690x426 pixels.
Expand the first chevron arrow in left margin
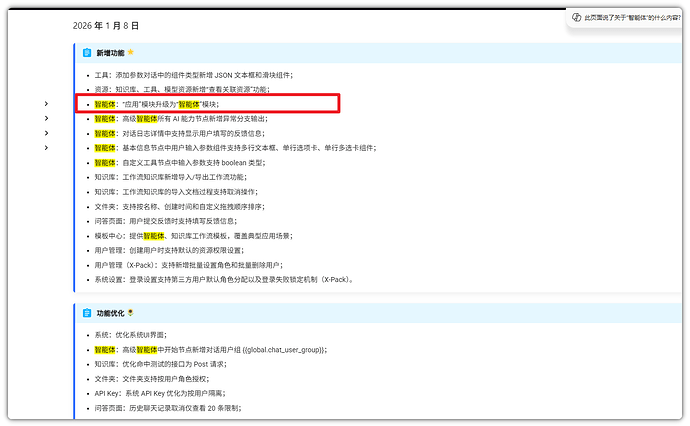point(46,104)
